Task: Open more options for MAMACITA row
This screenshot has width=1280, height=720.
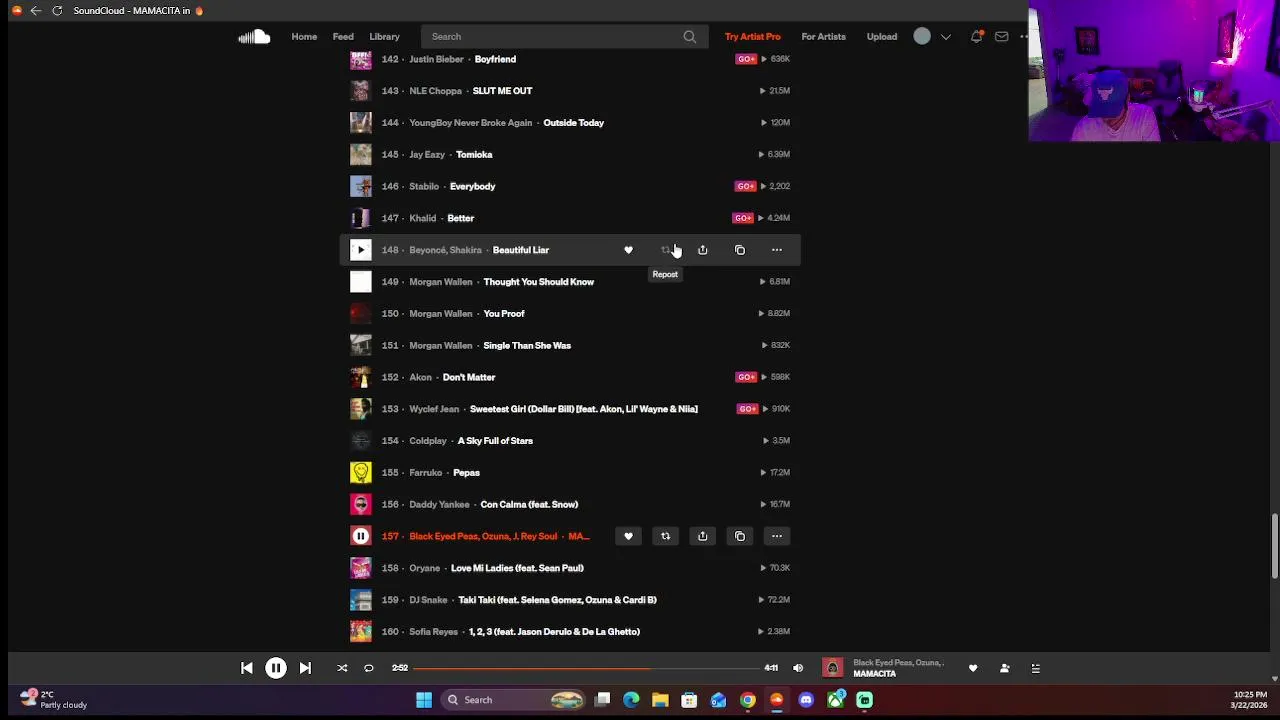Action: point(777,536)
